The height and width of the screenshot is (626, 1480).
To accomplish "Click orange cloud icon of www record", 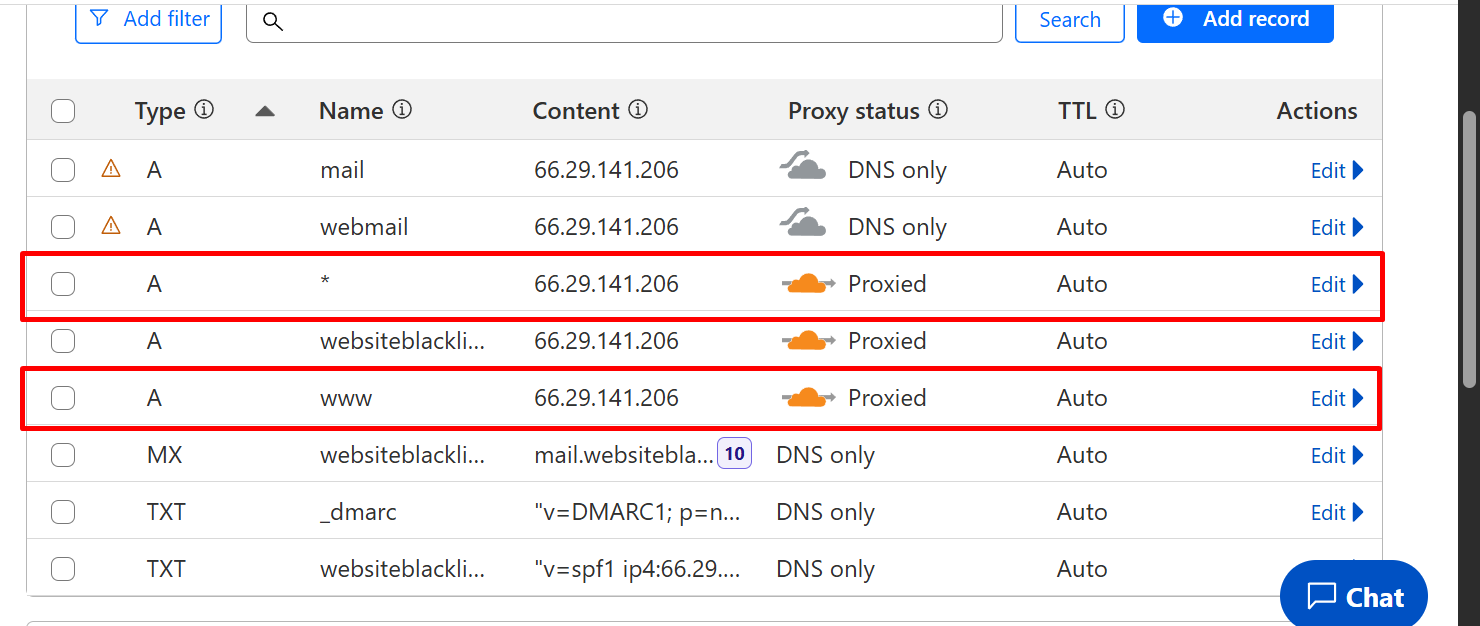I will click(808, 399).
